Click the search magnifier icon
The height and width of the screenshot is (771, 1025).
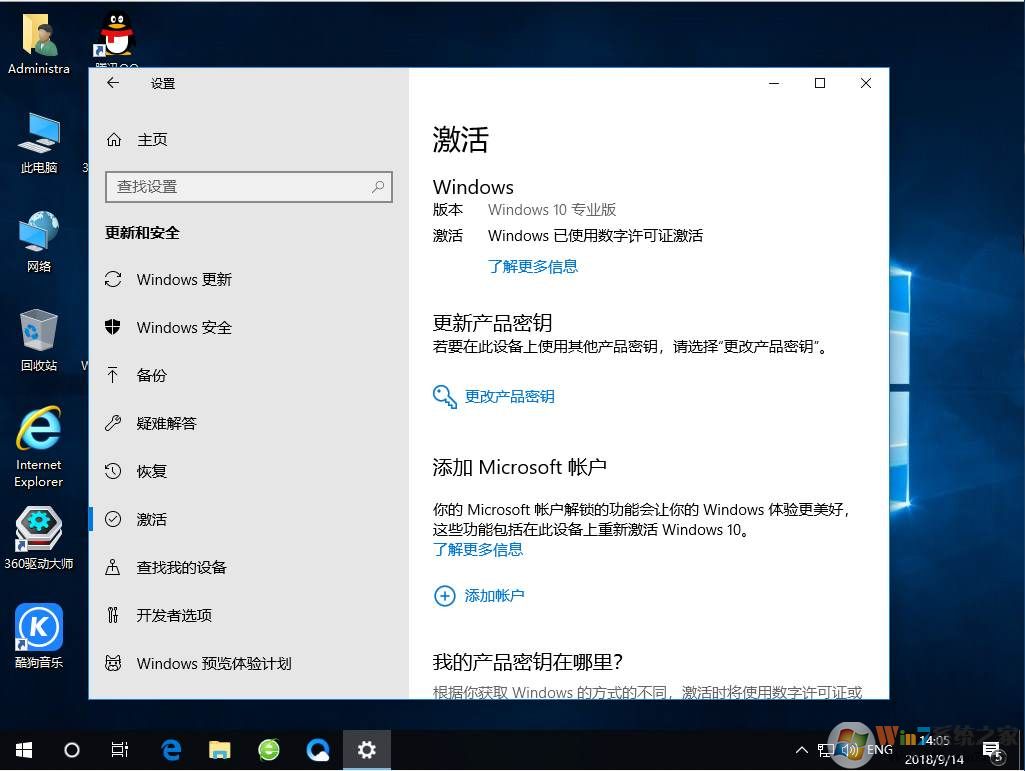tap(378, 187)
